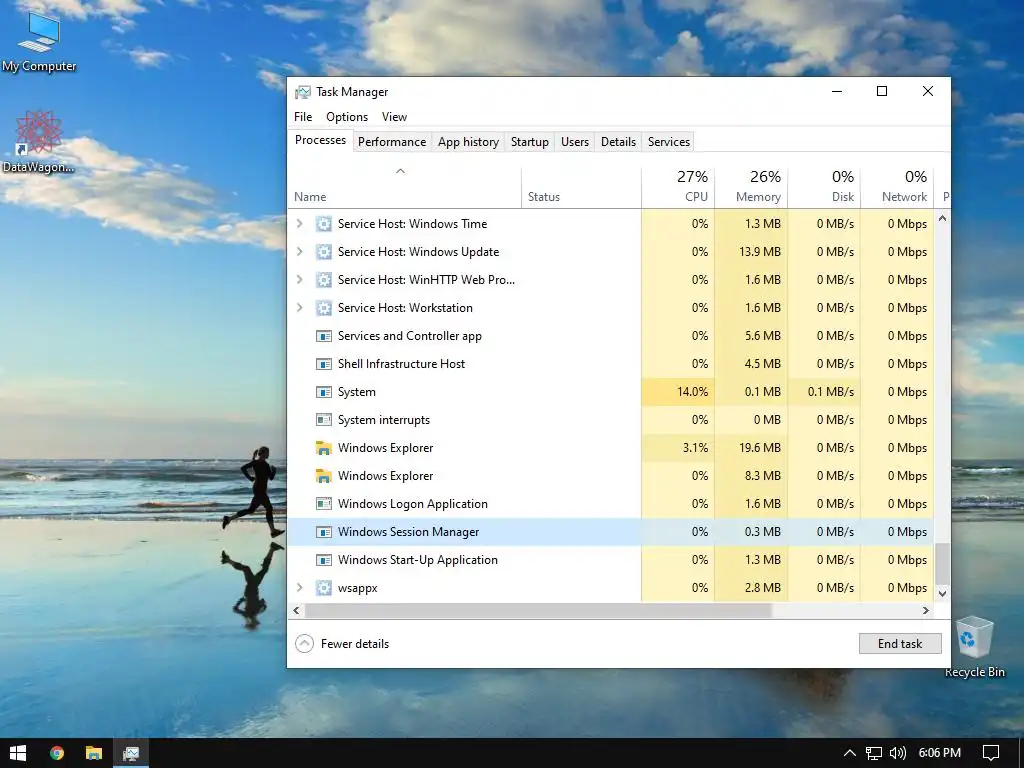Click the folder icon of Windows Explorer using 19.6 MB

coord(323,448)
